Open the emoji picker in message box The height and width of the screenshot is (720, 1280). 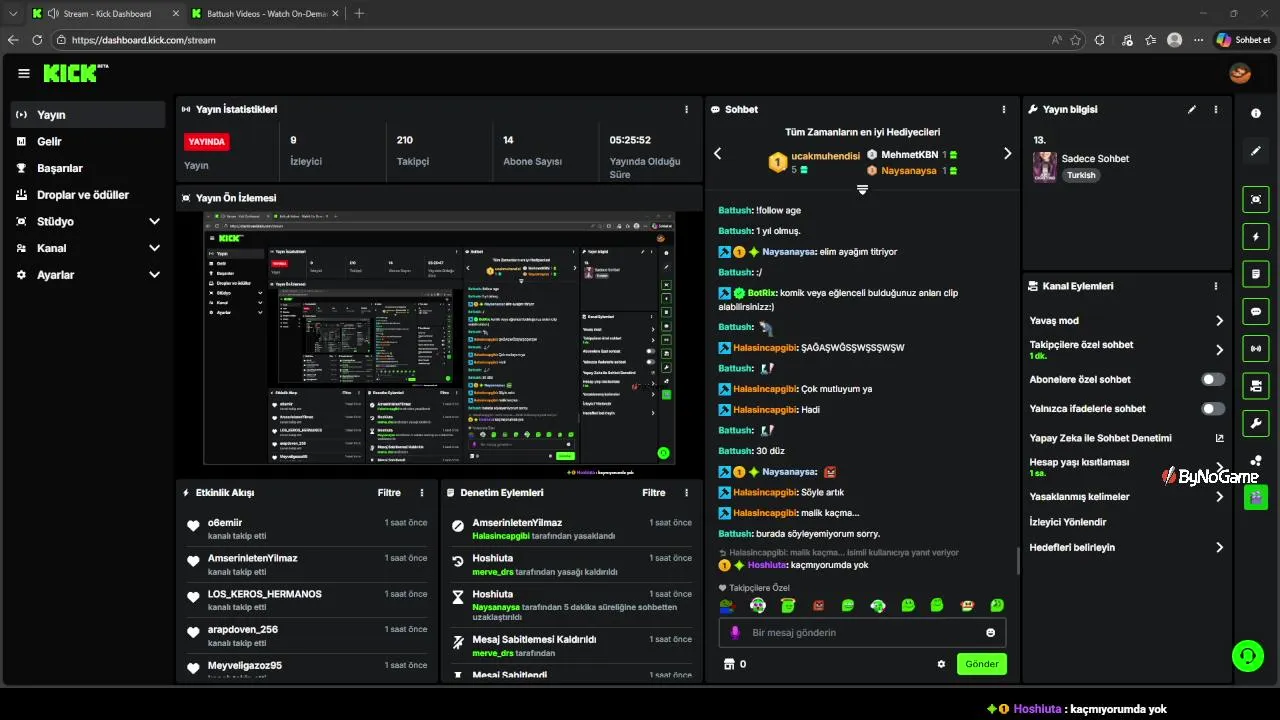pyautogui.click(x=991, y=633)
